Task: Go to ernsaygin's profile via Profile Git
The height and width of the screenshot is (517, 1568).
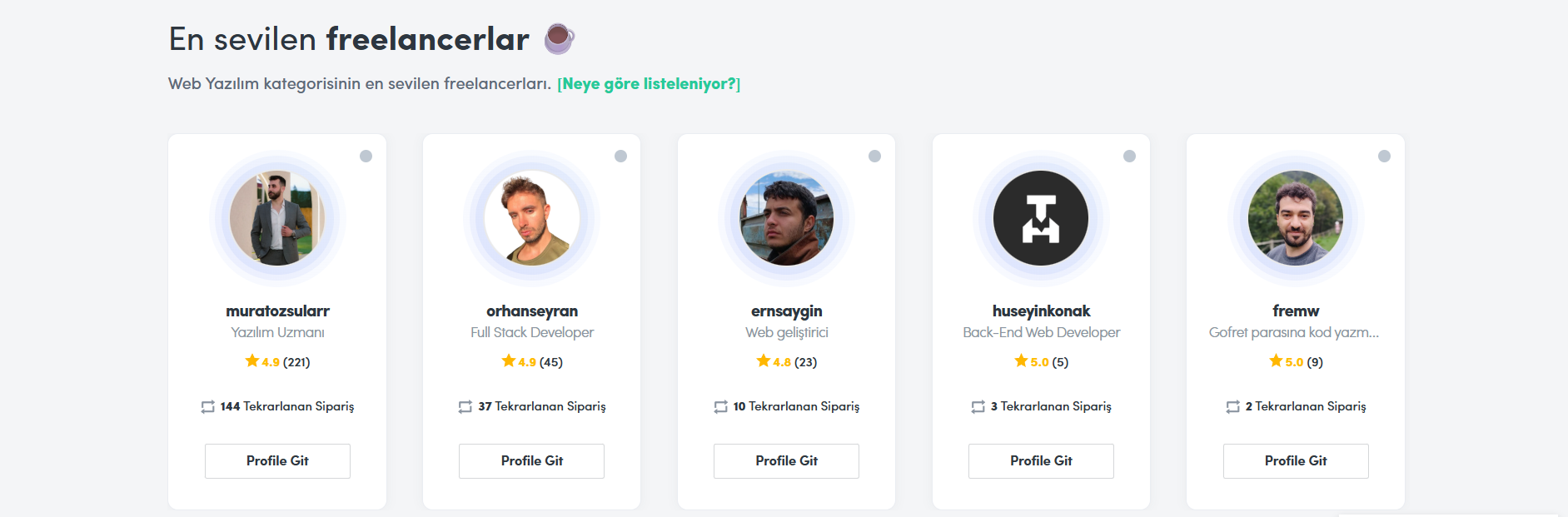Action: pyautogui.click(x=786, y=461)
